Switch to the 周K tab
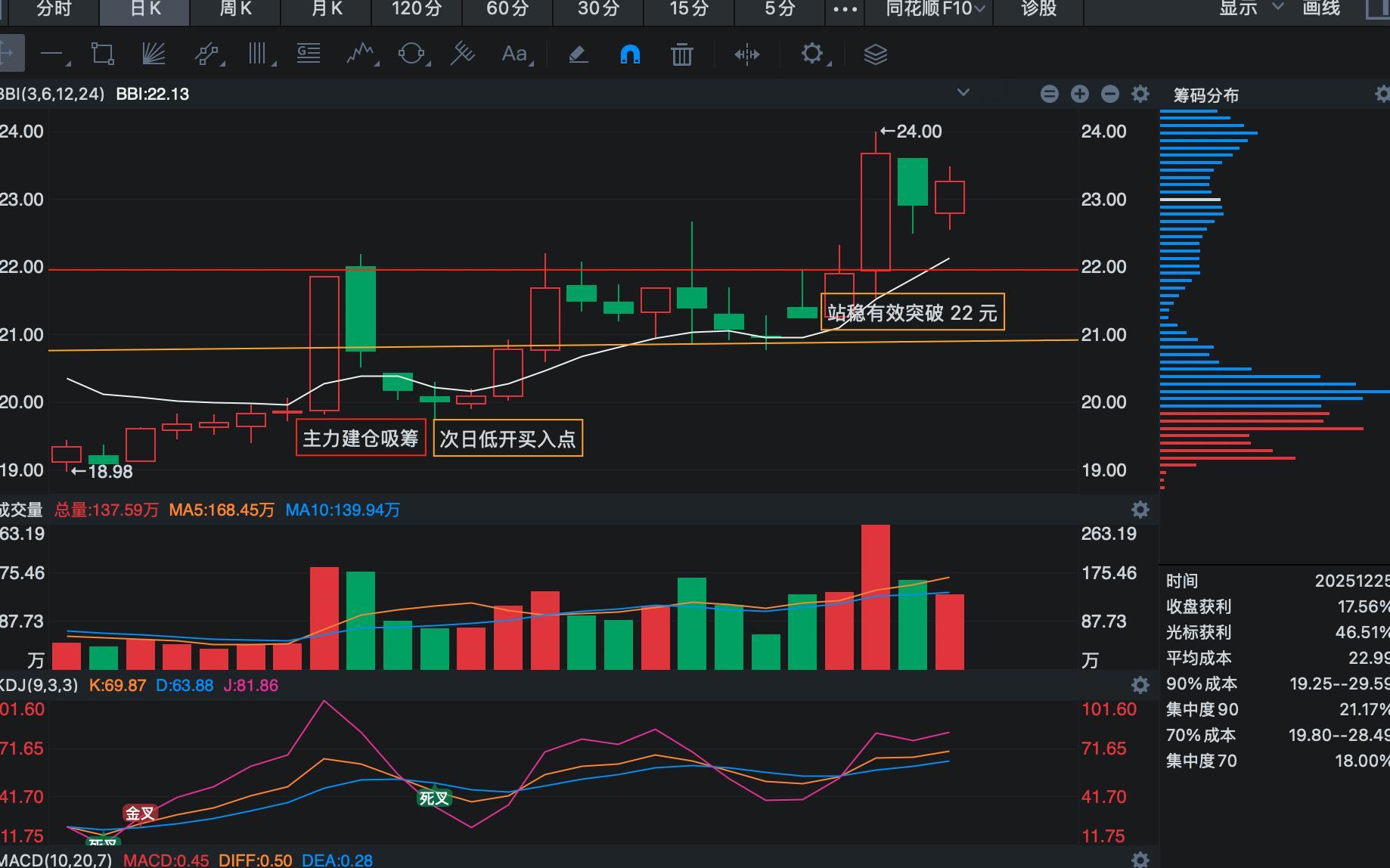Viewport: 1390px width, 868px height. click(x=235, y=9)
